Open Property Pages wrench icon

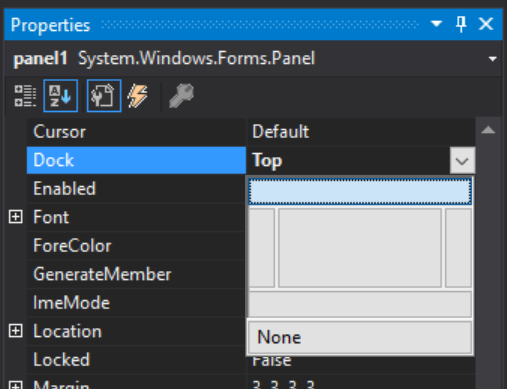point(181,96)
